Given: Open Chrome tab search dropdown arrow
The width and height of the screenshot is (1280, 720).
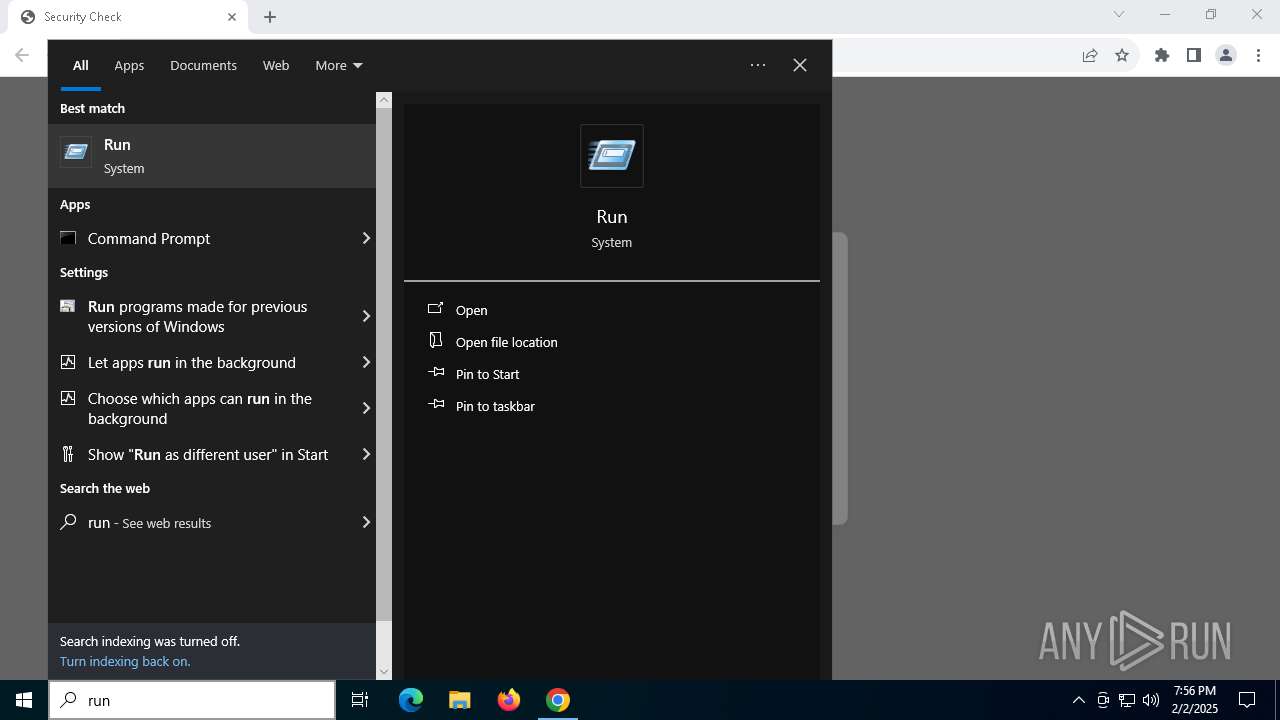Looking at the screenshot, I should (x=1119, y=14).
